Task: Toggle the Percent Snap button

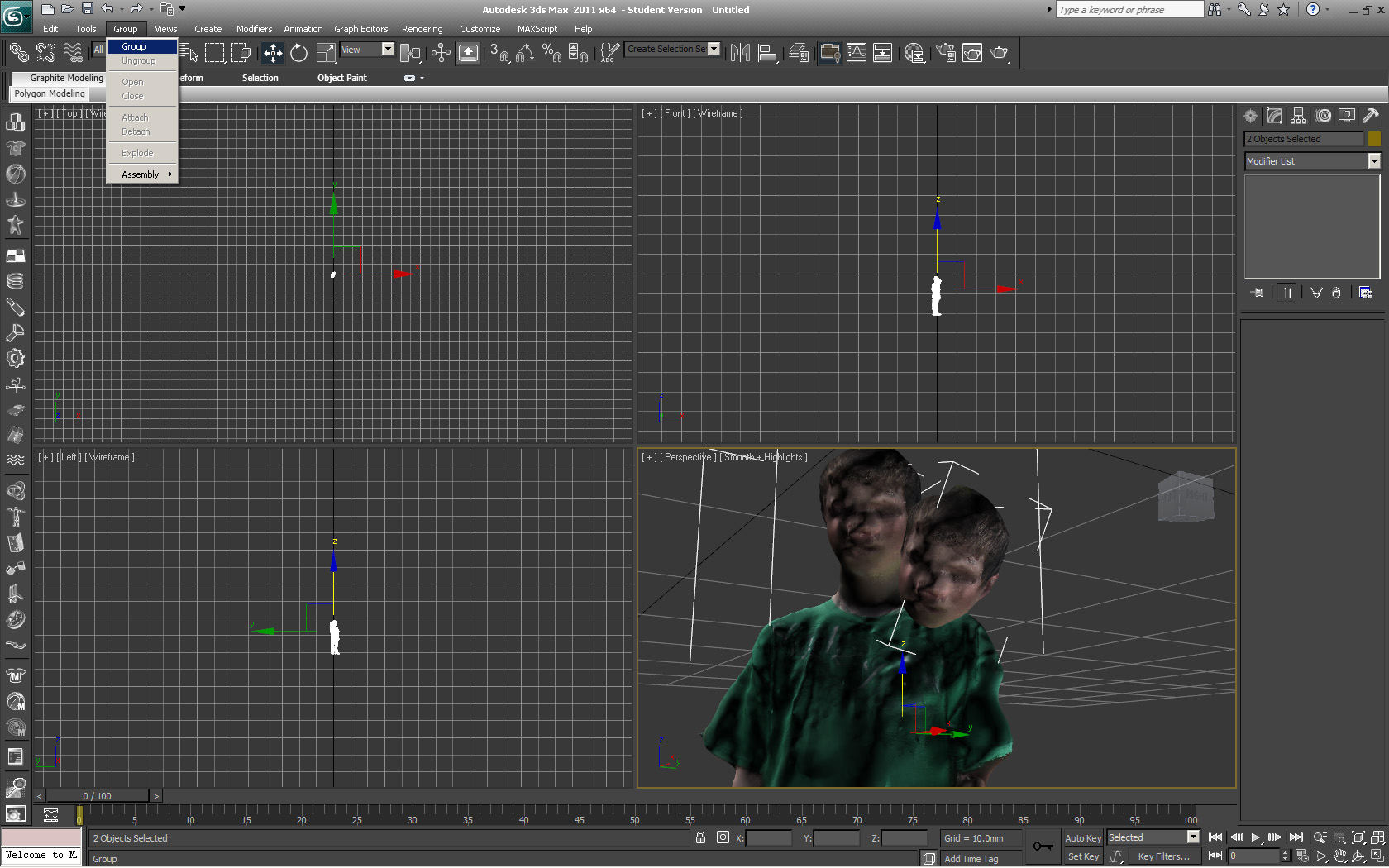Action: tap(552, 53)
